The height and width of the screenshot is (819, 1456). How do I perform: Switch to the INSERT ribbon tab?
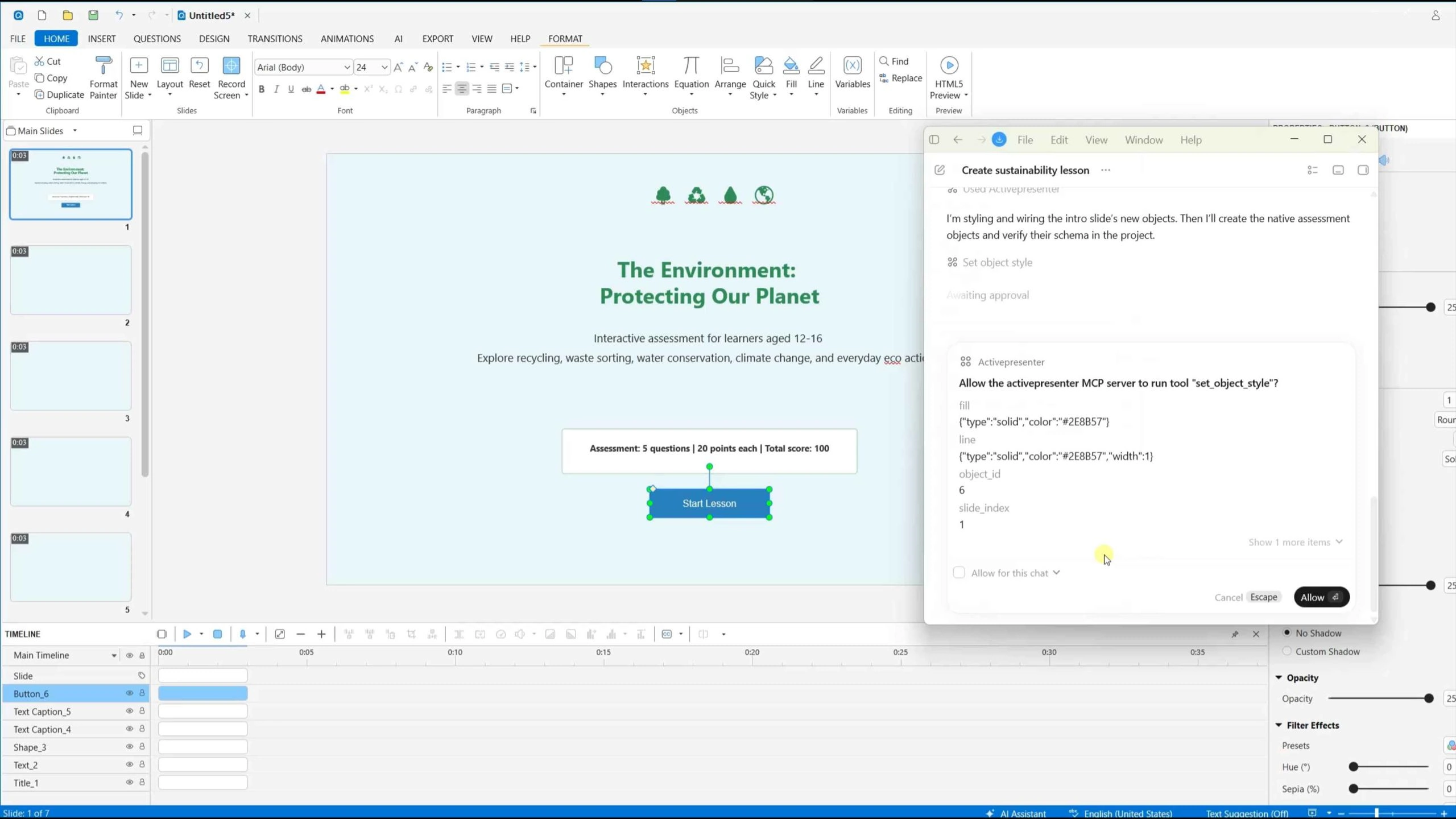coord(102,39)
